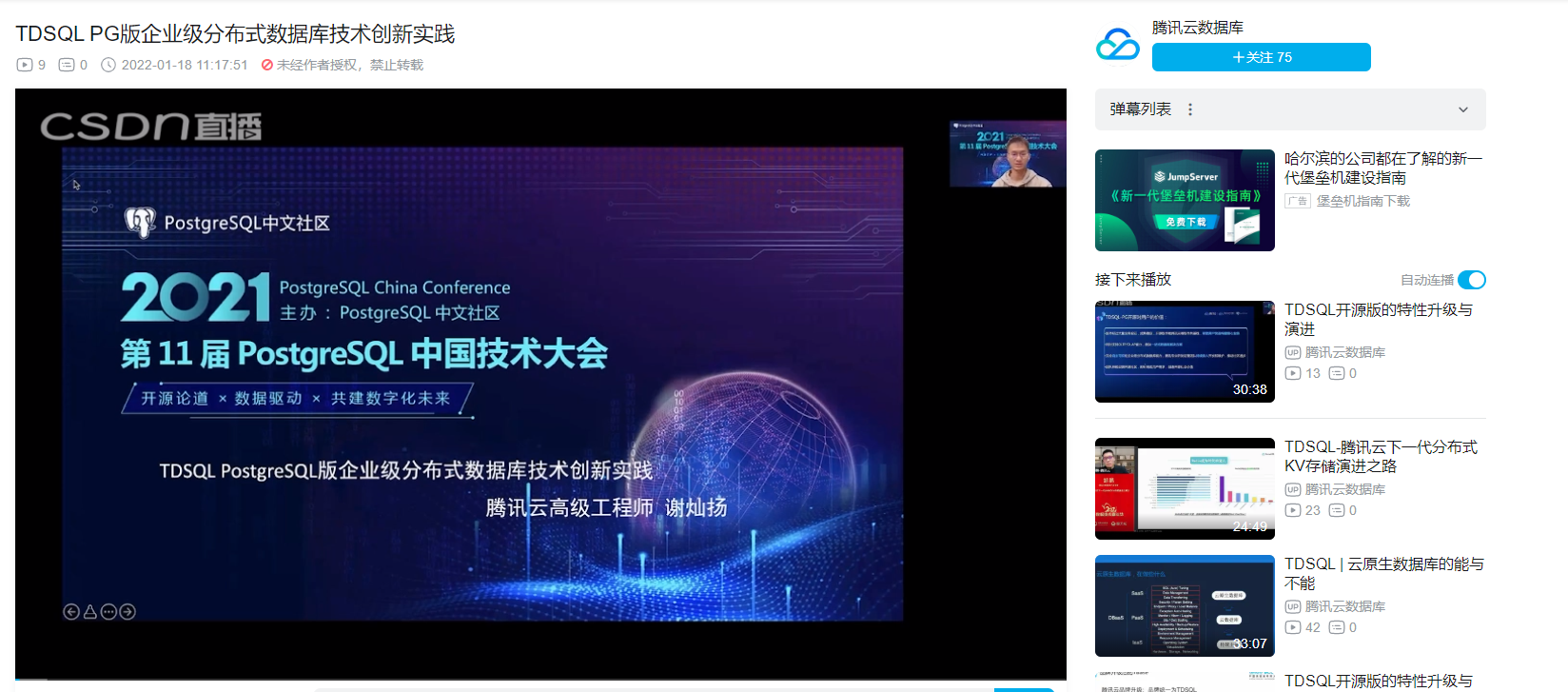
Task: Click the CSDN直播 logo in the video
Action: click(x=150, y=127)
